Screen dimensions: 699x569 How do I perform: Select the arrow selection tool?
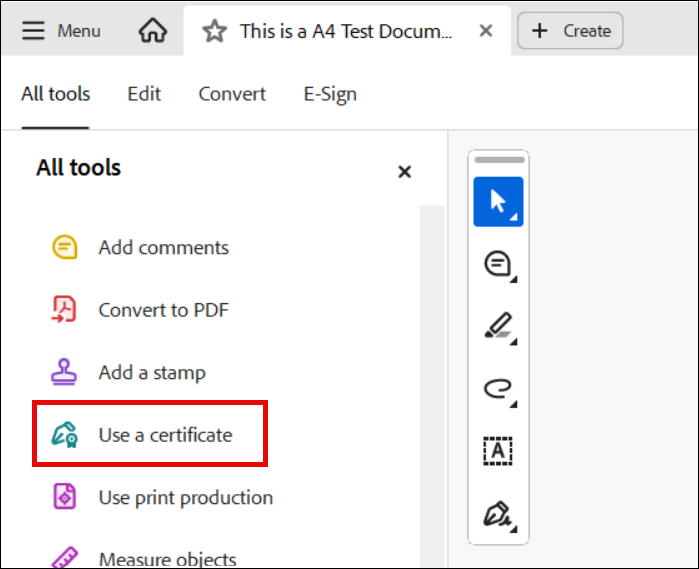(x=498, y=201)
